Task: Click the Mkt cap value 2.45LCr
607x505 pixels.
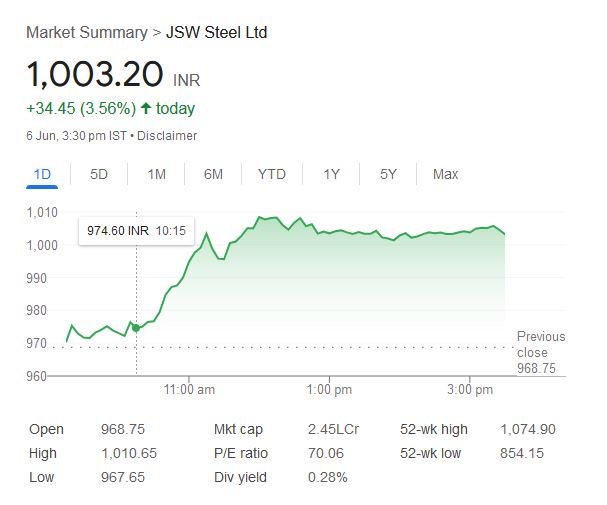Action: (x=333, y=429)
